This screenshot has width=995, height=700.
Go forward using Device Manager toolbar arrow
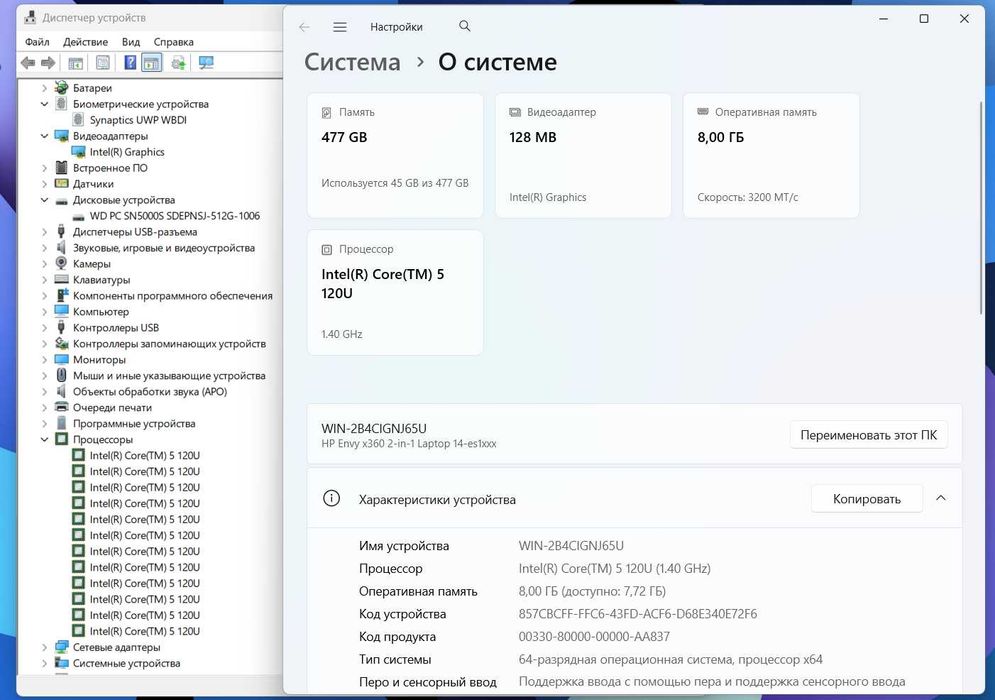pyautogui.click(x=48, y=63)
